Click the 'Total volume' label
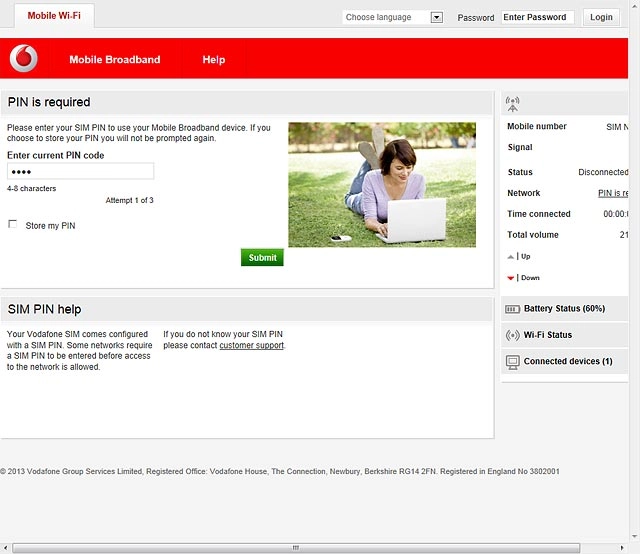This screenshot has width=640, height=554. click(x=533, y=235)
